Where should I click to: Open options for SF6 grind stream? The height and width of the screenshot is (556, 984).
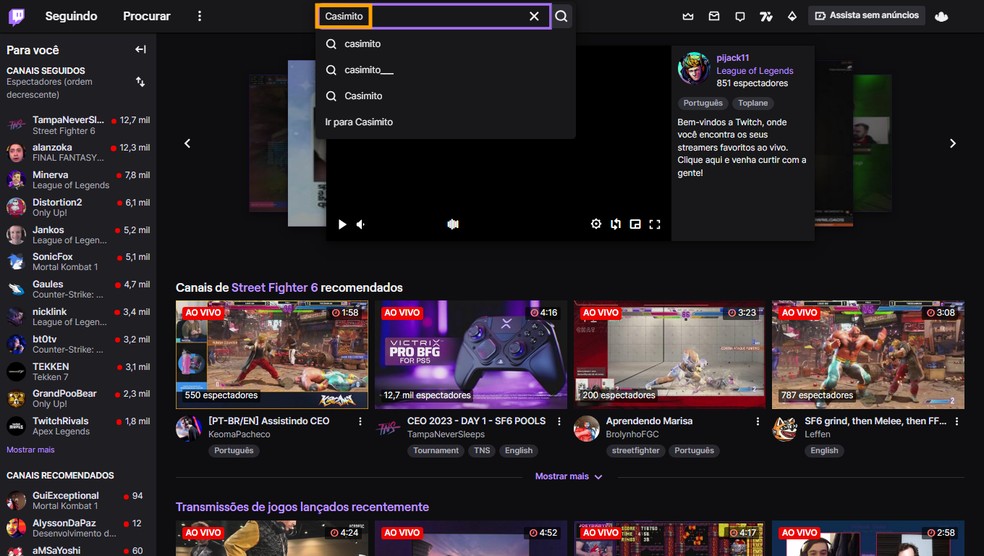[956, 422]
